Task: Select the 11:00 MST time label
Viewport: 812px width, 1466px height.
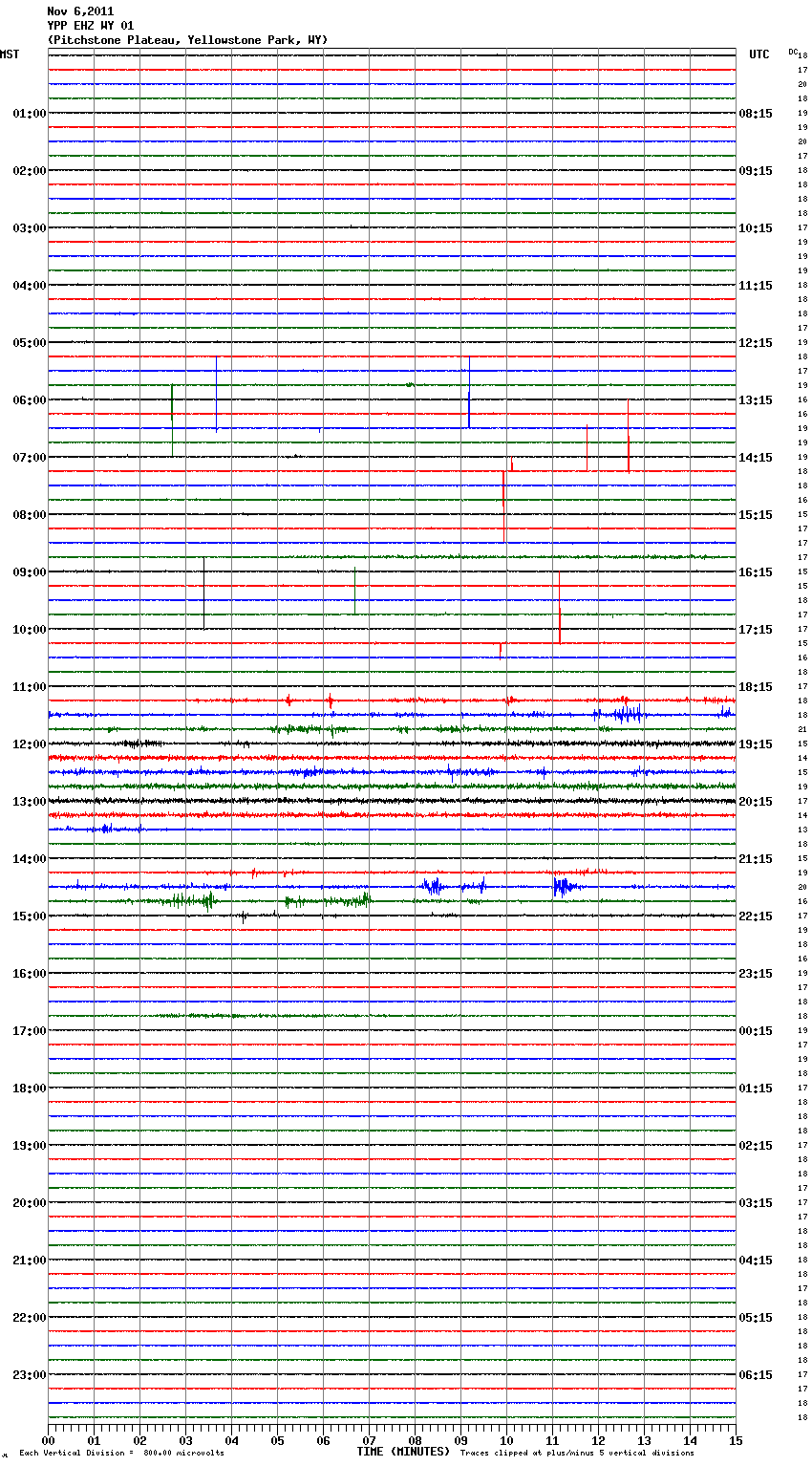Action: click(30, 687)
